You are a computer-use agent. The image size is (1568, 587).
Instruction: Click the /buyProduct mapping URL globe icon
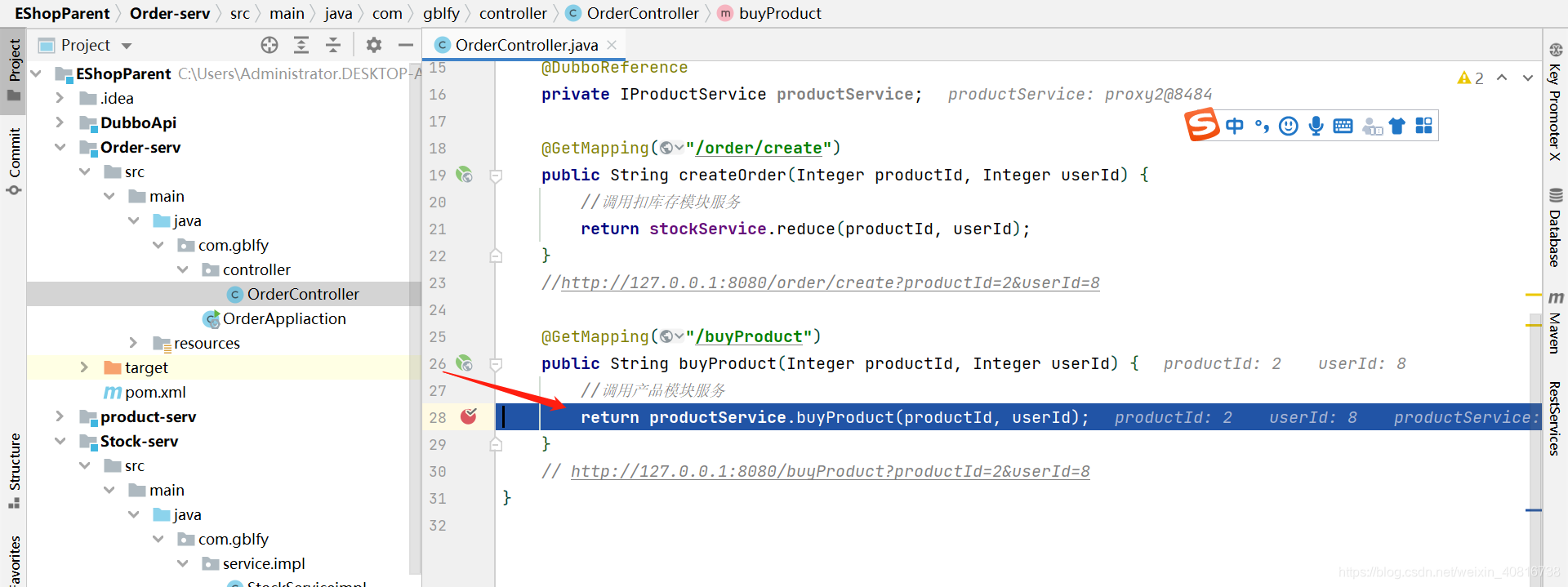pos(667,336)
